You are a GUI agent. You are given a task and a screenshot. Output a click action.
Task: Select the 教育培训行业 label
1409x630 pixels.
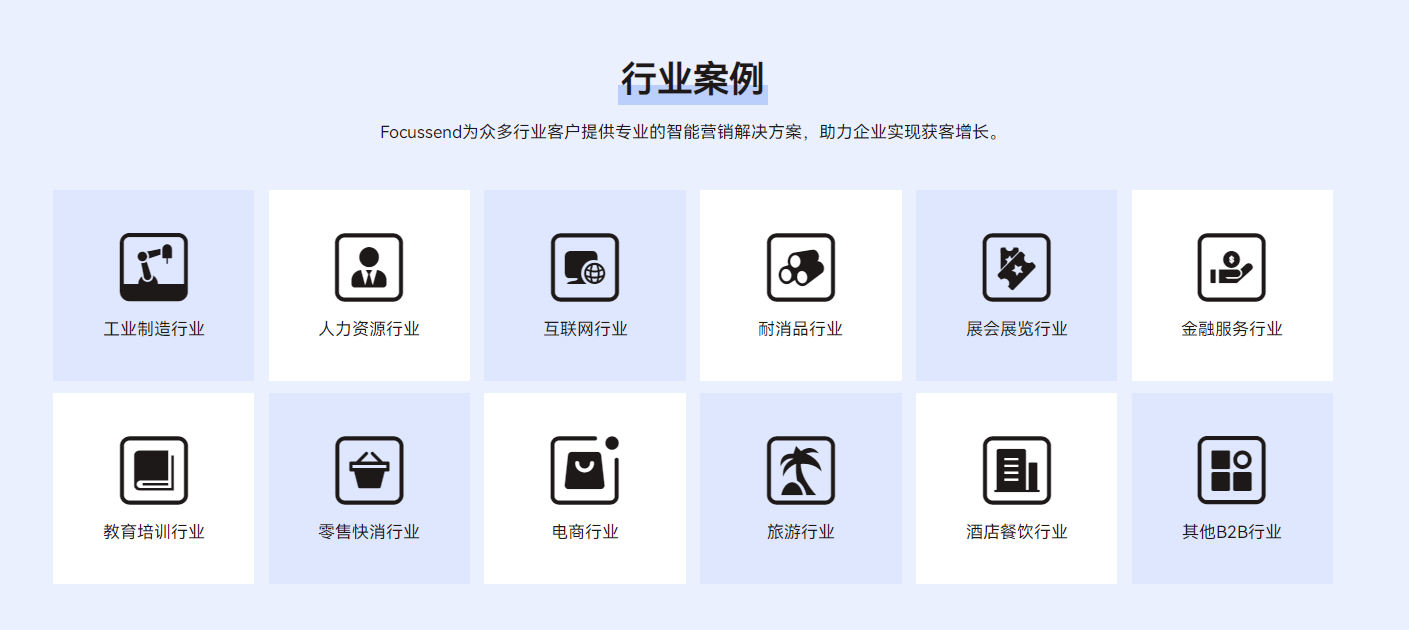pyautogui.click(x=154, y=532)
